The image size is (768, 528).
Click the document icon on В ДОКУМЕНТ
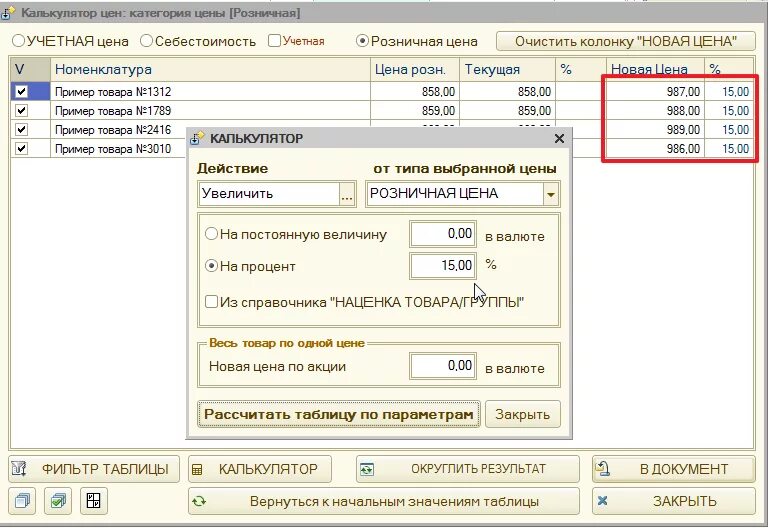[602, 468]
